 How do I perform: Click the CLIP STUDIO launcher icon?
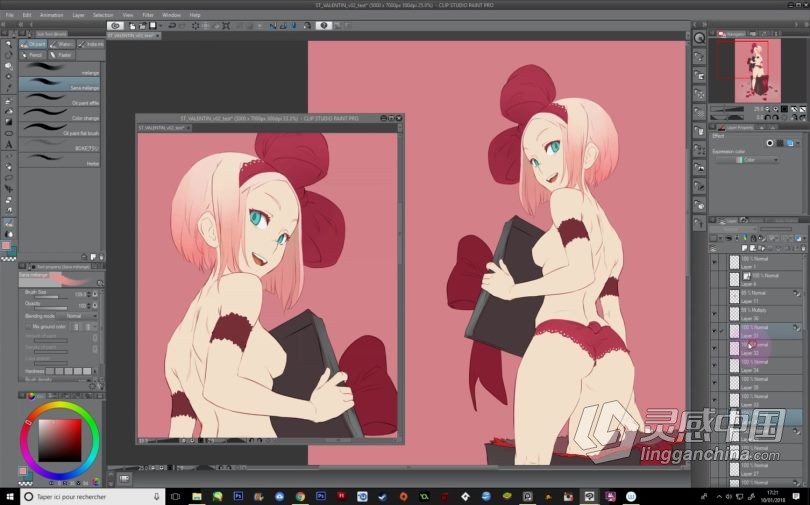coord(115,25)
